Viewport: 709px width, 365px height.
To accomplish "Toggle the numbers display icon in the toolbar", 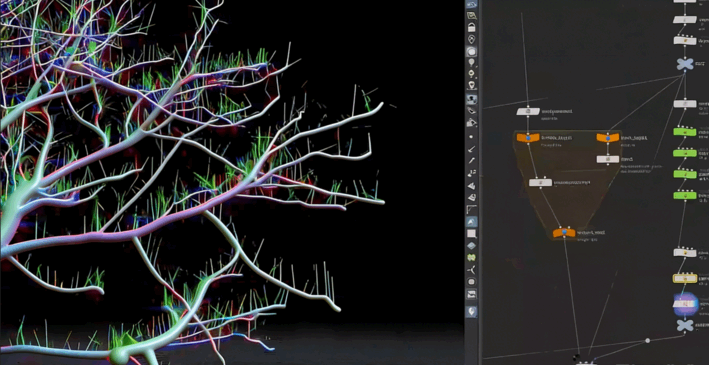I will point(472,173).
